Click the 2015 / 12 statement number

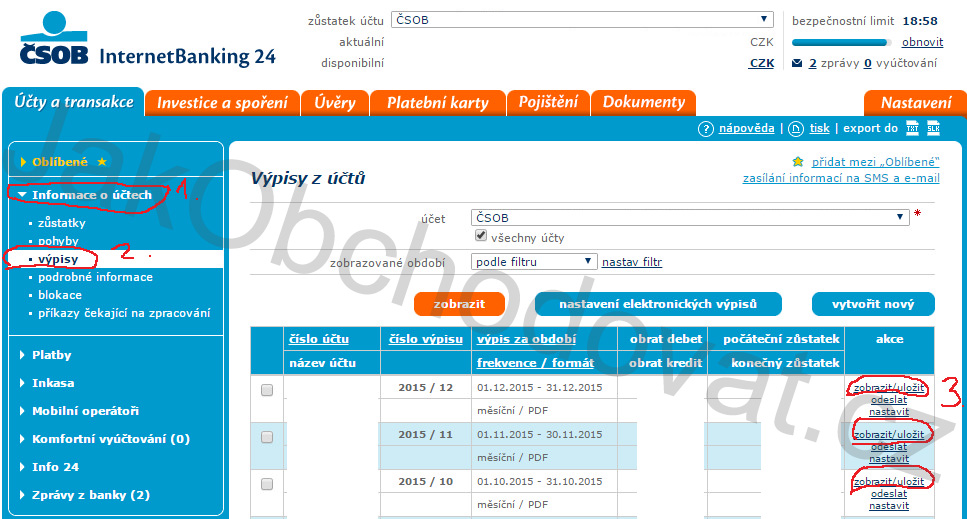pyautogui.click(x=426, y=388)
